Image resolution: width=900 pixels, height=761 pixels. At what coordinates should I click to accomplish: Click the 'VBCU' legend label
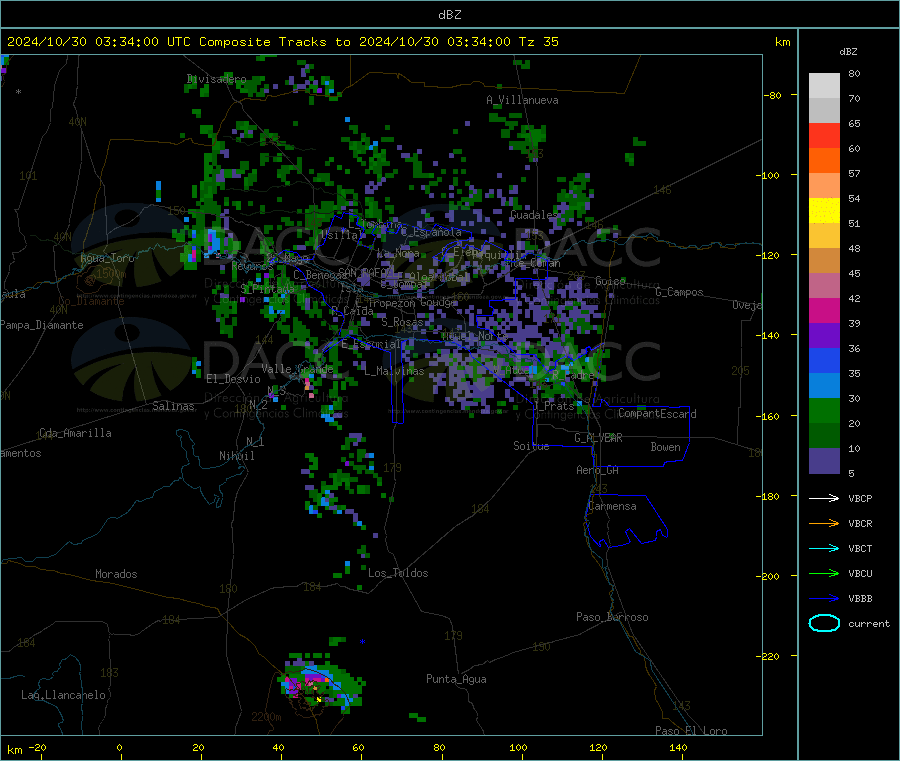pyautogui.click(x=860, y=574)
